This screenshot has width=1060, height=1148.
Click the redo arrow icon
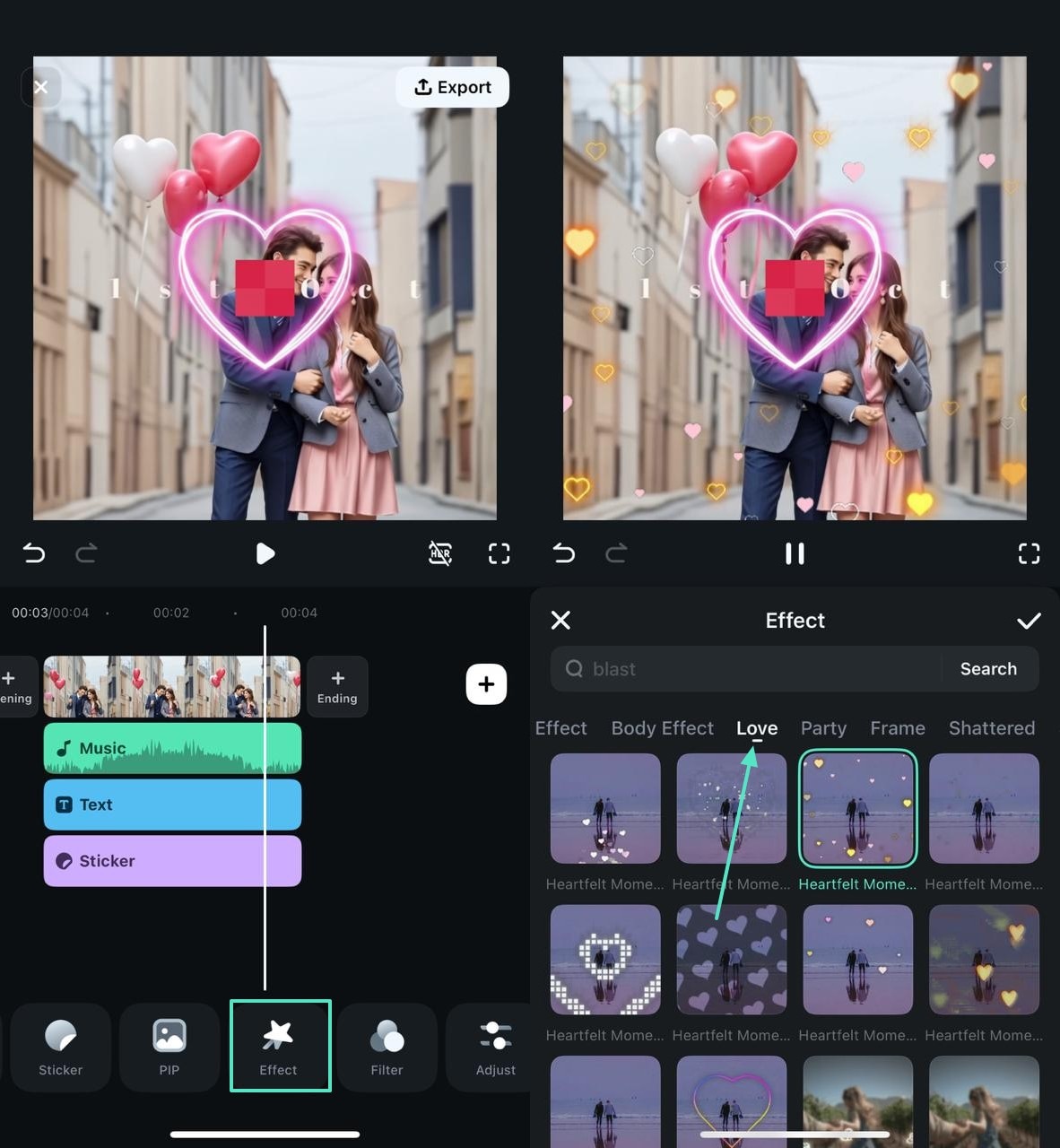[x=86, y=553]
